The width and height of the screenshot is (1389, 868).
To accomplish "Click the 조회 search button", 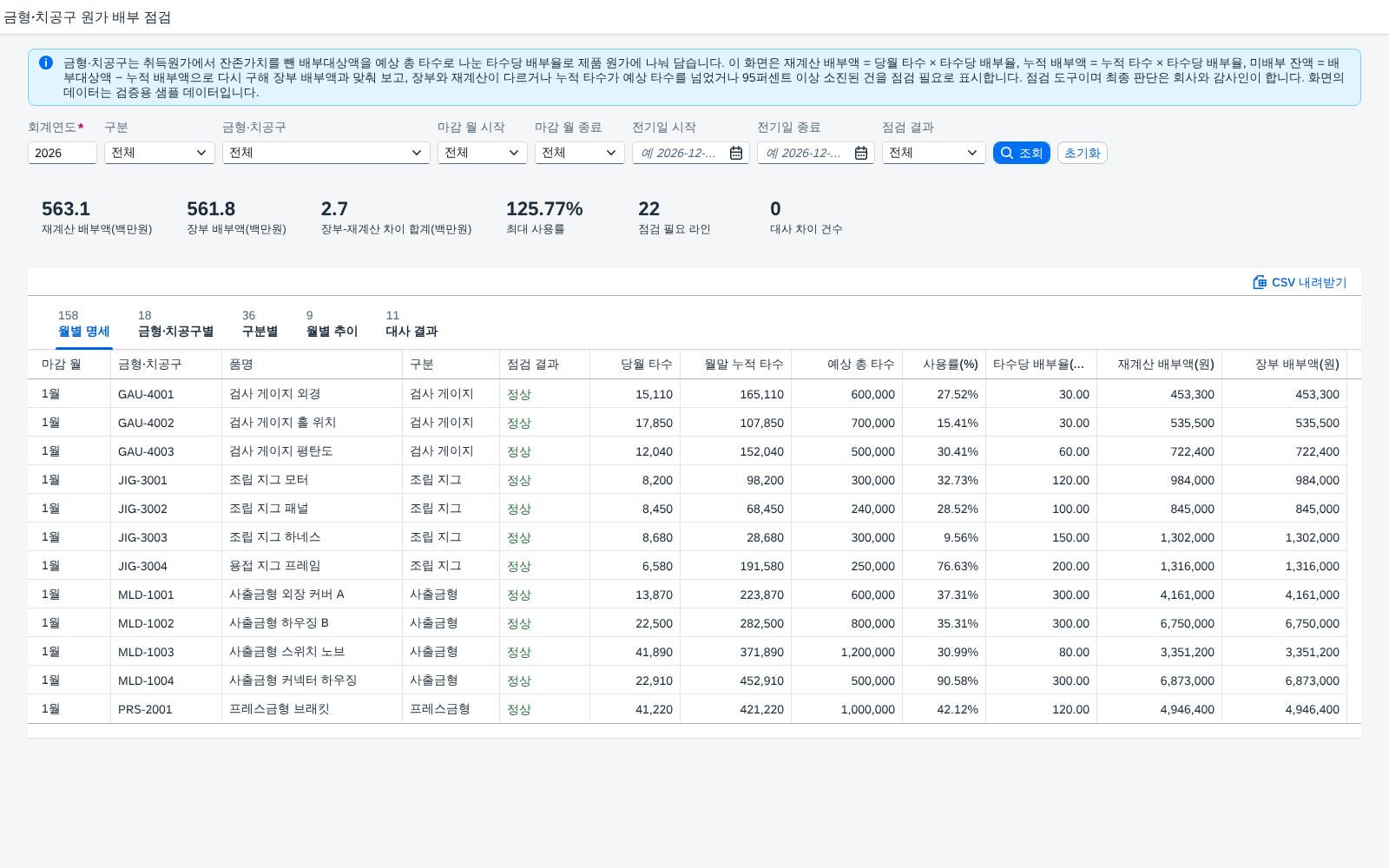I will coord(1022,153).
